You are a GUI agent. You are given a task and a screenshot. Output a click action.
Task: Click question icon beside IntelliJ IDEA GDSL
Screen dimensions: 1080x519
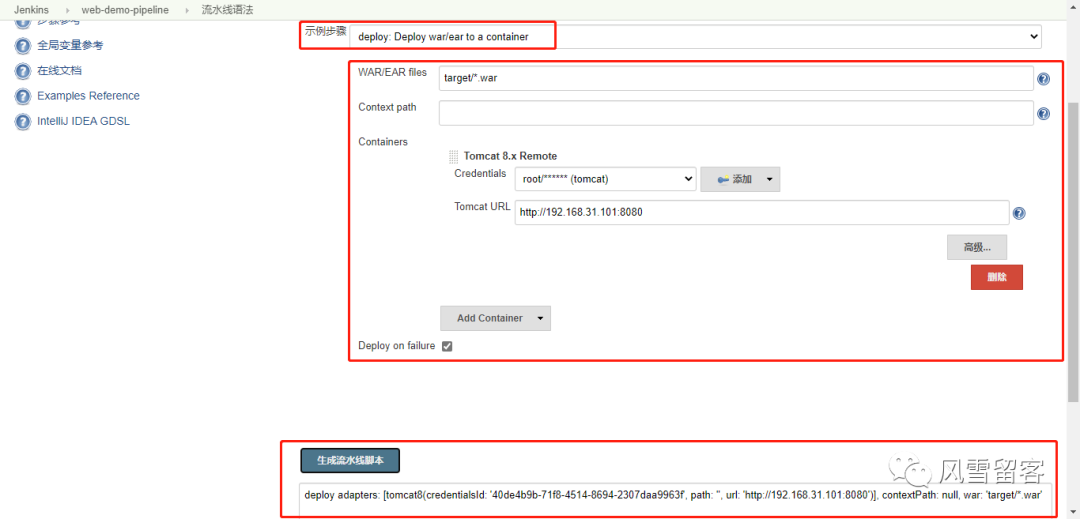click(x=23, y=122)
